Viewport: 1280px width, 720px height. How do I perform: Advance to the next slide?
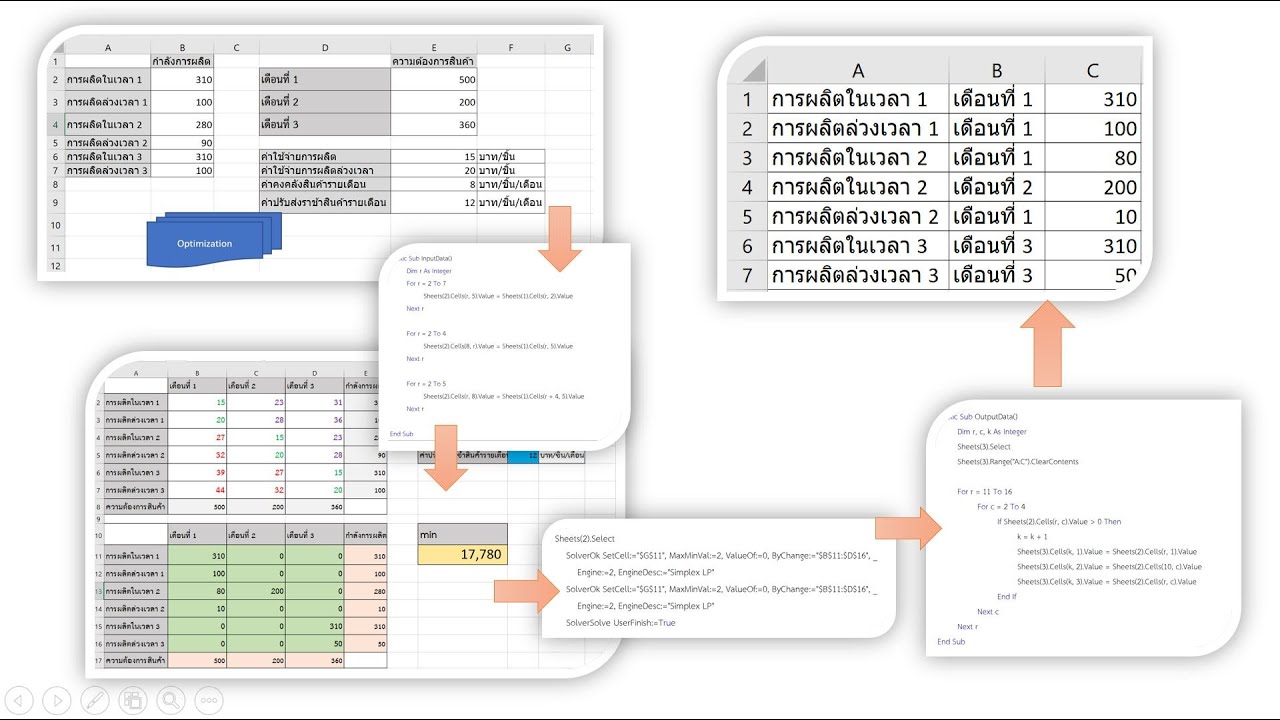(56, 700)
